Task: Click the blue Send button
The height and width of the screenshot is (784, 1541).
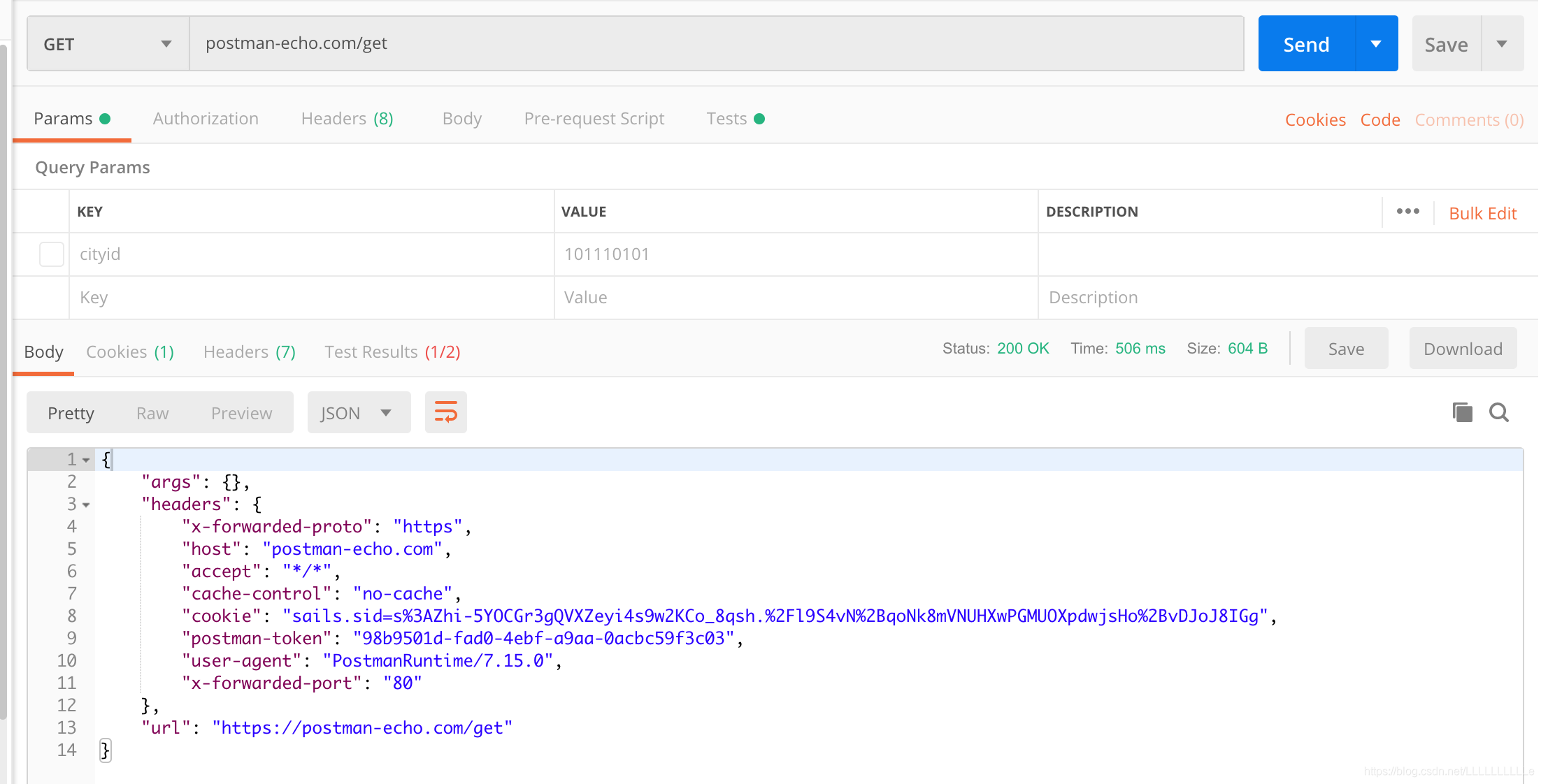Action: 1307,44
